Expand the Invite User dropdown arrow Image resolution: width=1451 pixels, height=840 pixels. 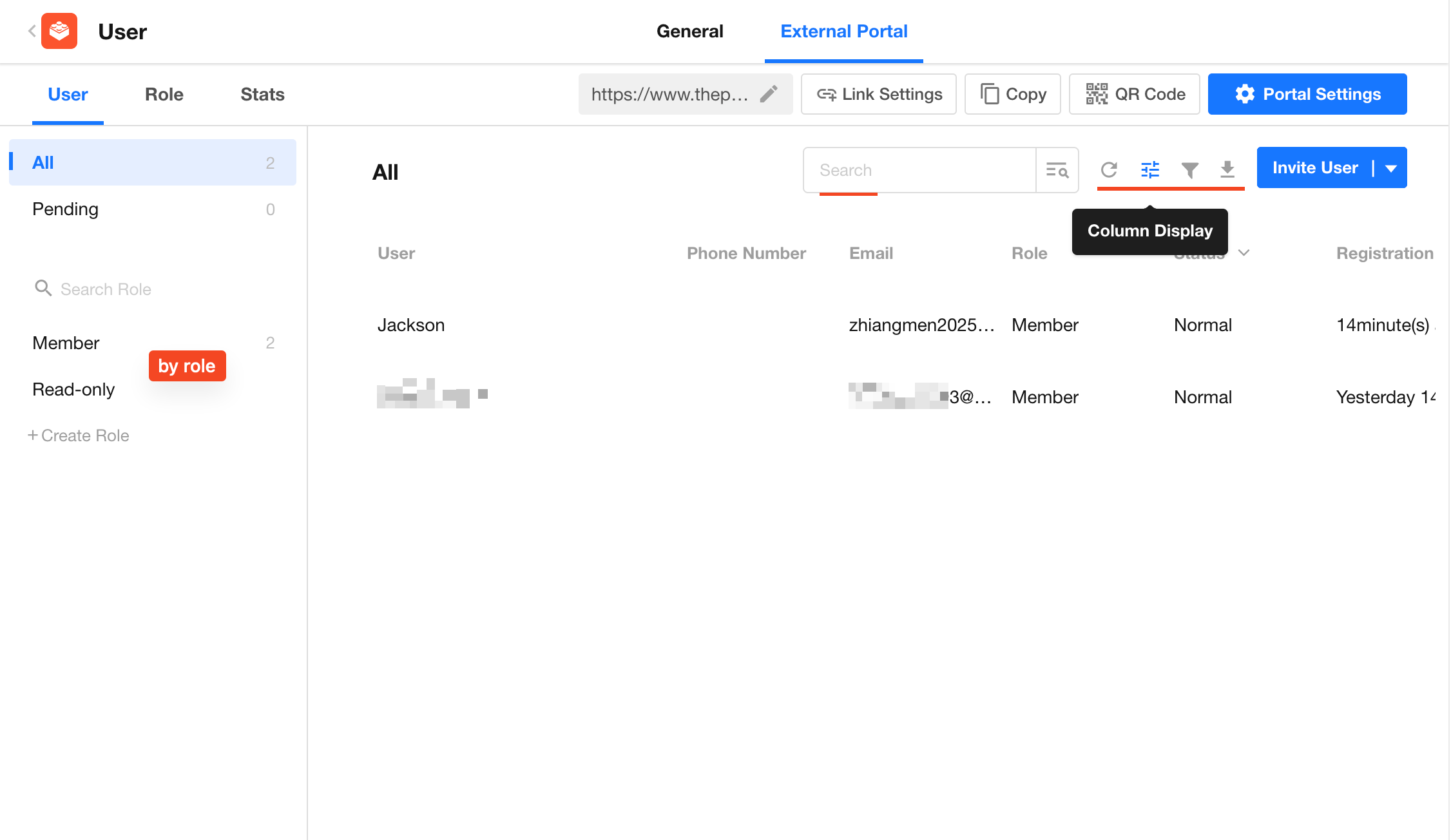click(x=1391, y=168)
